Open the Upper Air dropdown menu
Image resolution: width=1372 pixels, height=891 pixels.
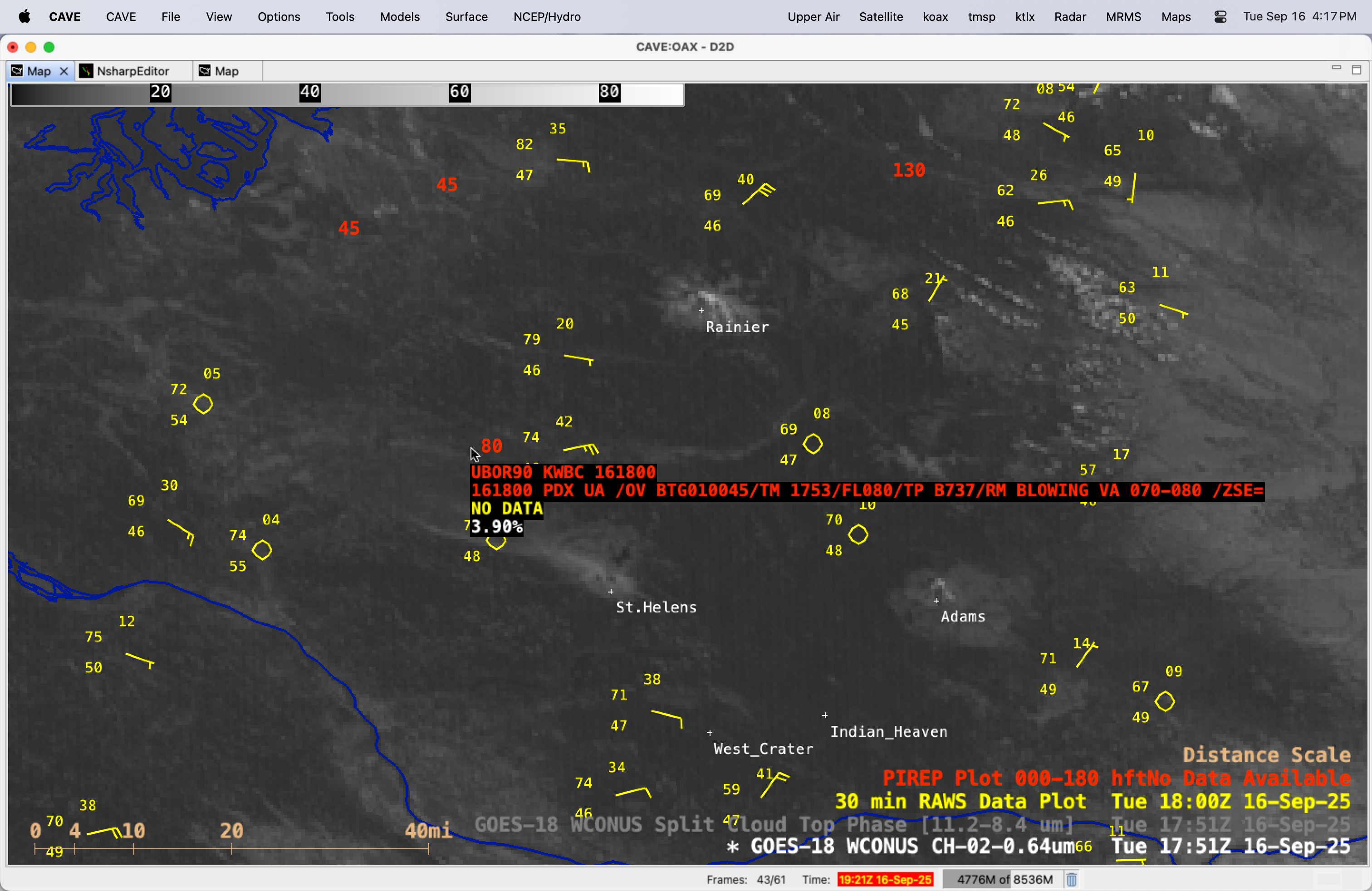tap(813, 17)
